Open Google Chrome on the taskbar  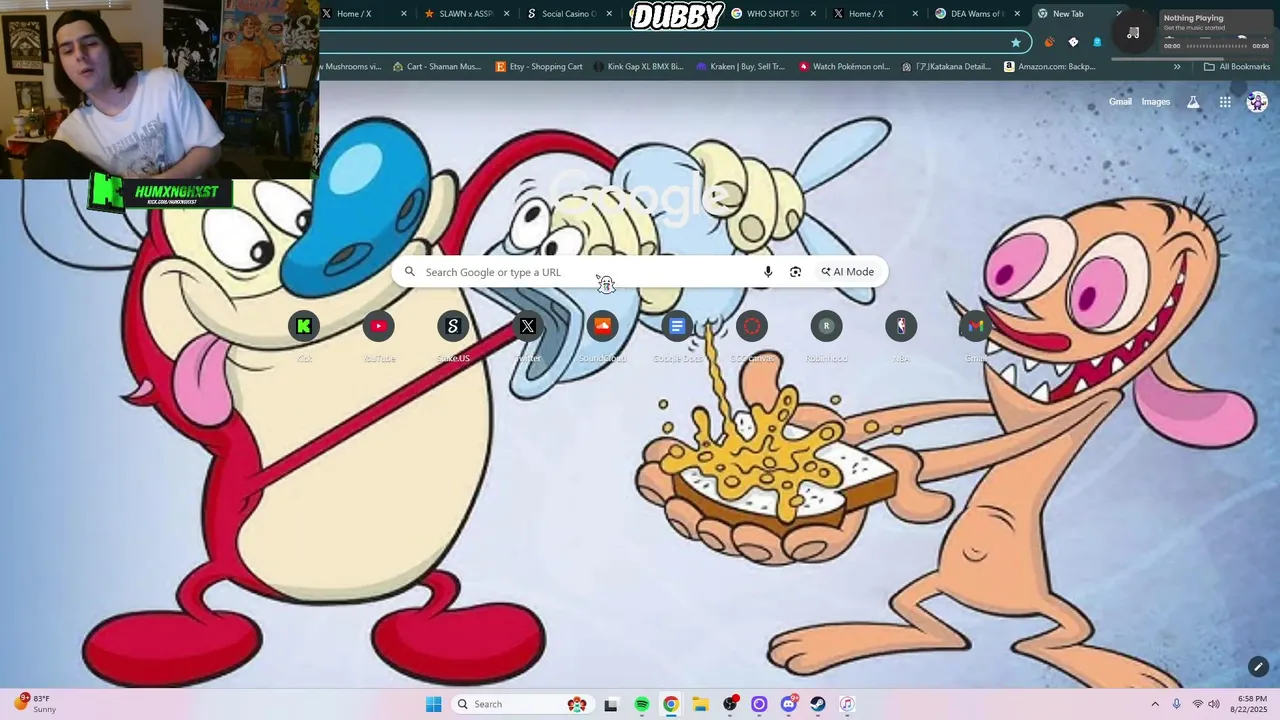671,704
